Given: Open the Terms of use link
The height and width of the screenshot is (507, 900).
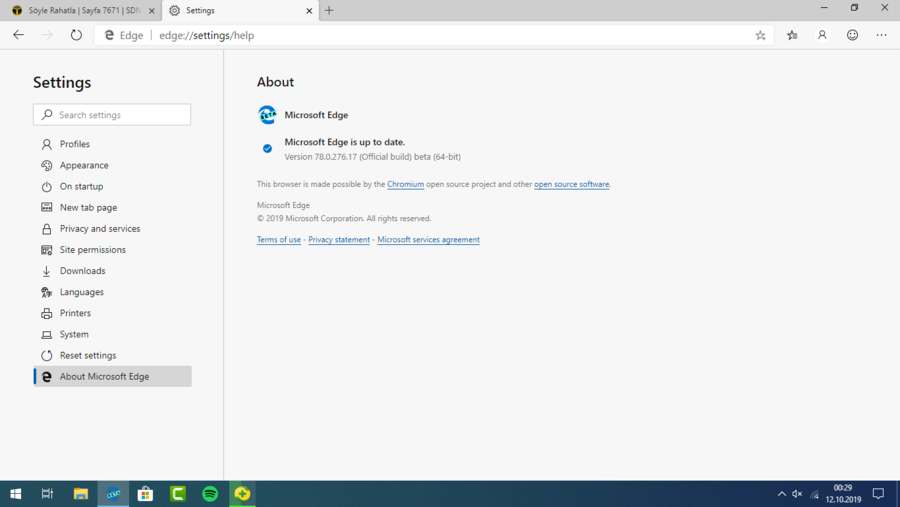Looking at the screenshot, I should [278, 239].
